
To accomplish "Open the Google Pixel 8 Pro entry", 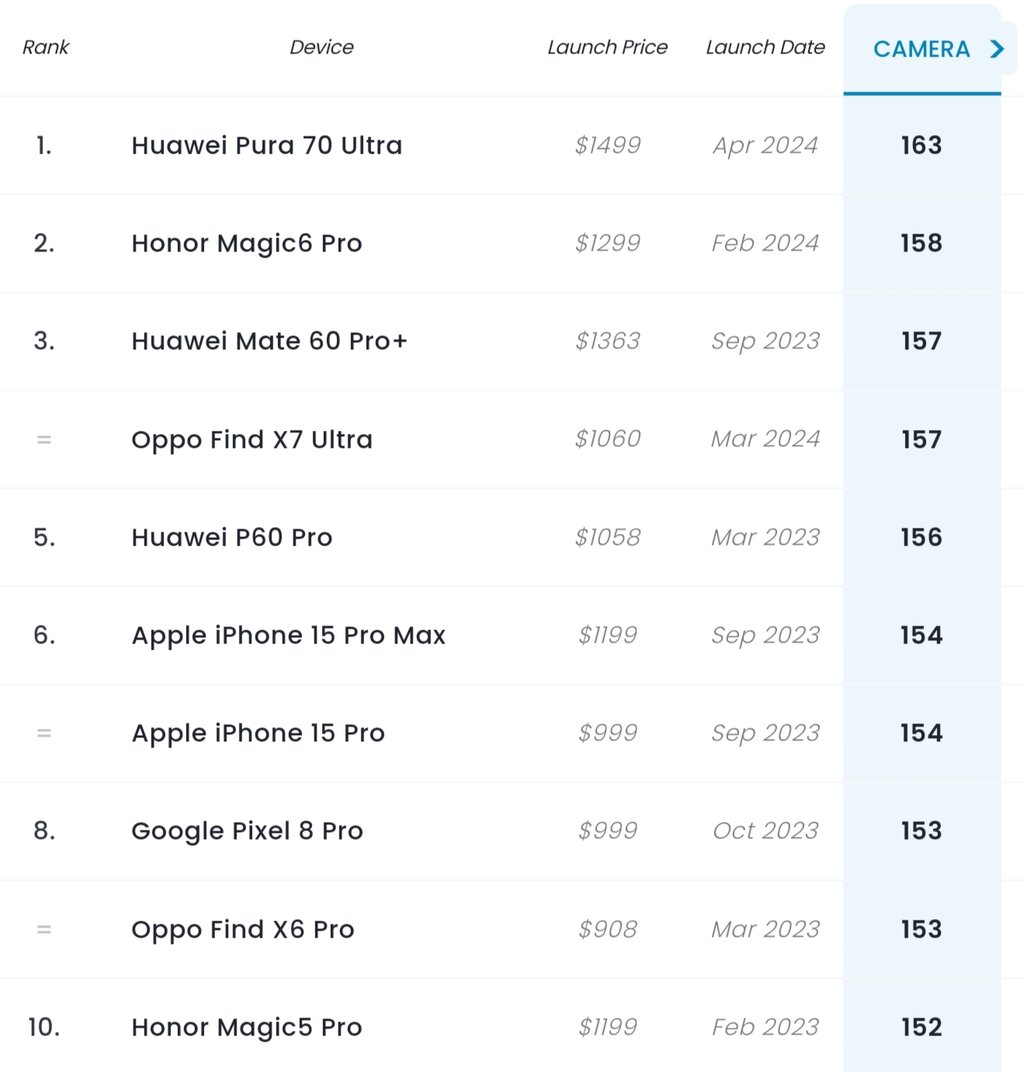I will [247, 831].
